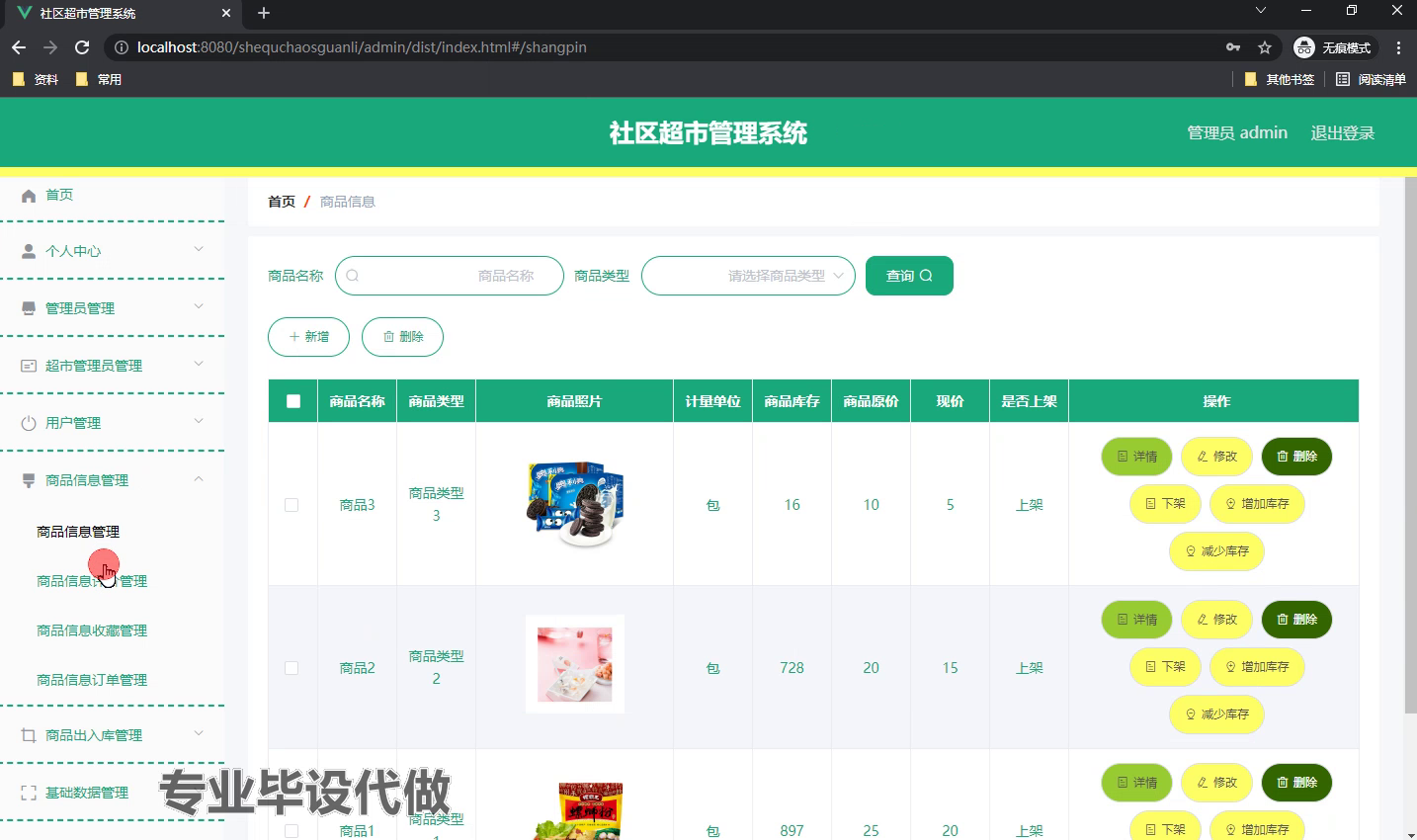Click 首页 in the breadcrumb
The width and height of the screenshot is (1417, 840).
pyautogui.click(x=282, y=202)
